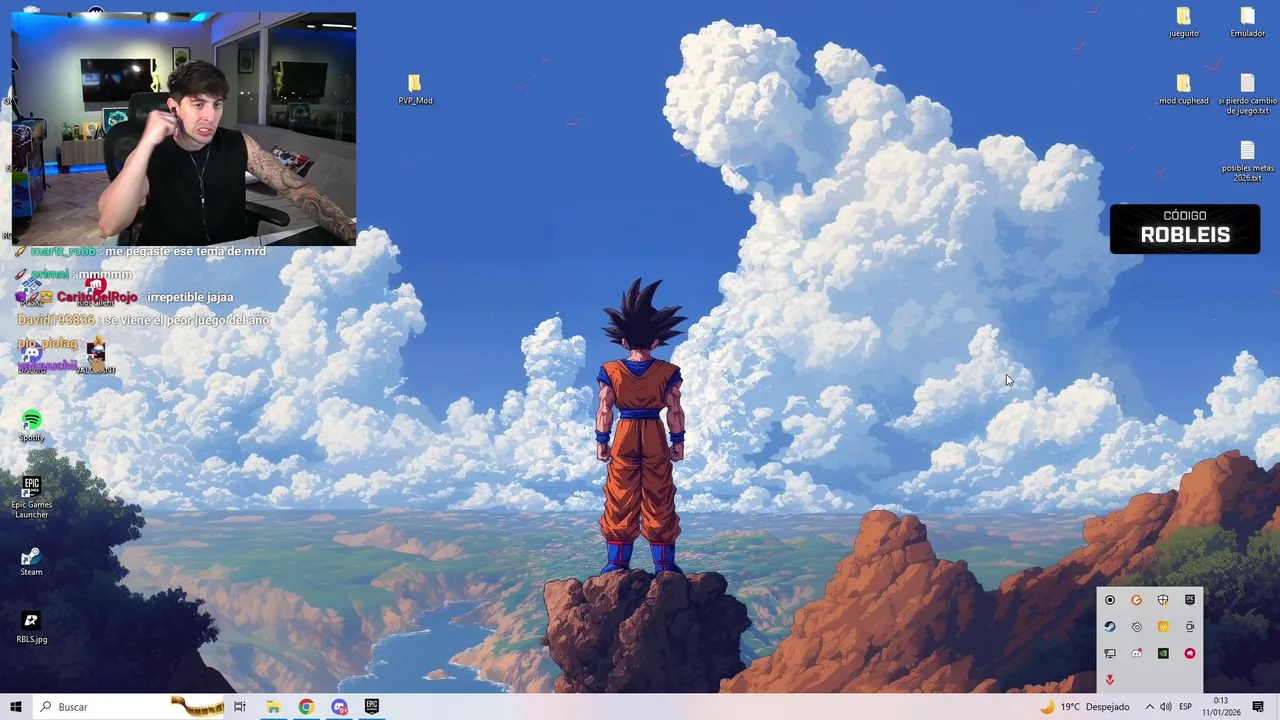Viewport: 1280px width, 720px height.
Task: Click the Steam tray icon
Action: [x=1110, y=627]
